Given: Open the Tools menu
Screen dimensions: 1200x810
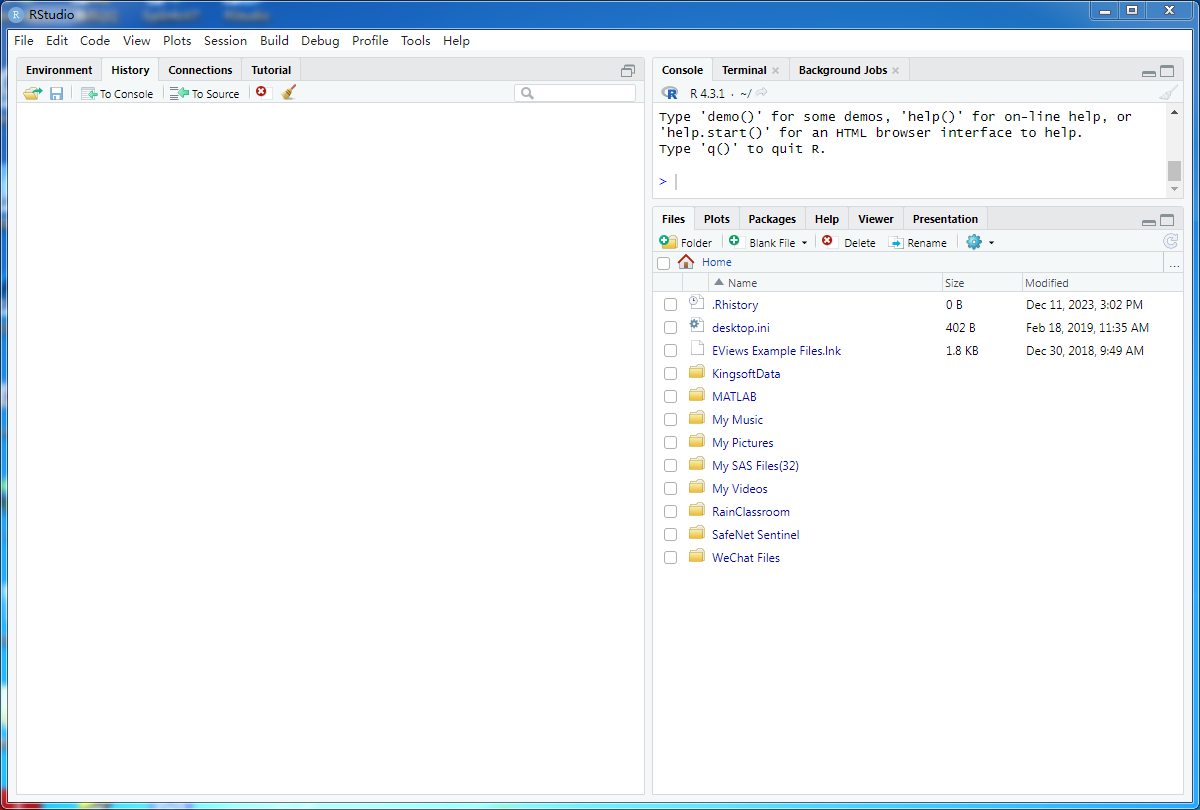Looking at the screenshot, I should [415, 41].
